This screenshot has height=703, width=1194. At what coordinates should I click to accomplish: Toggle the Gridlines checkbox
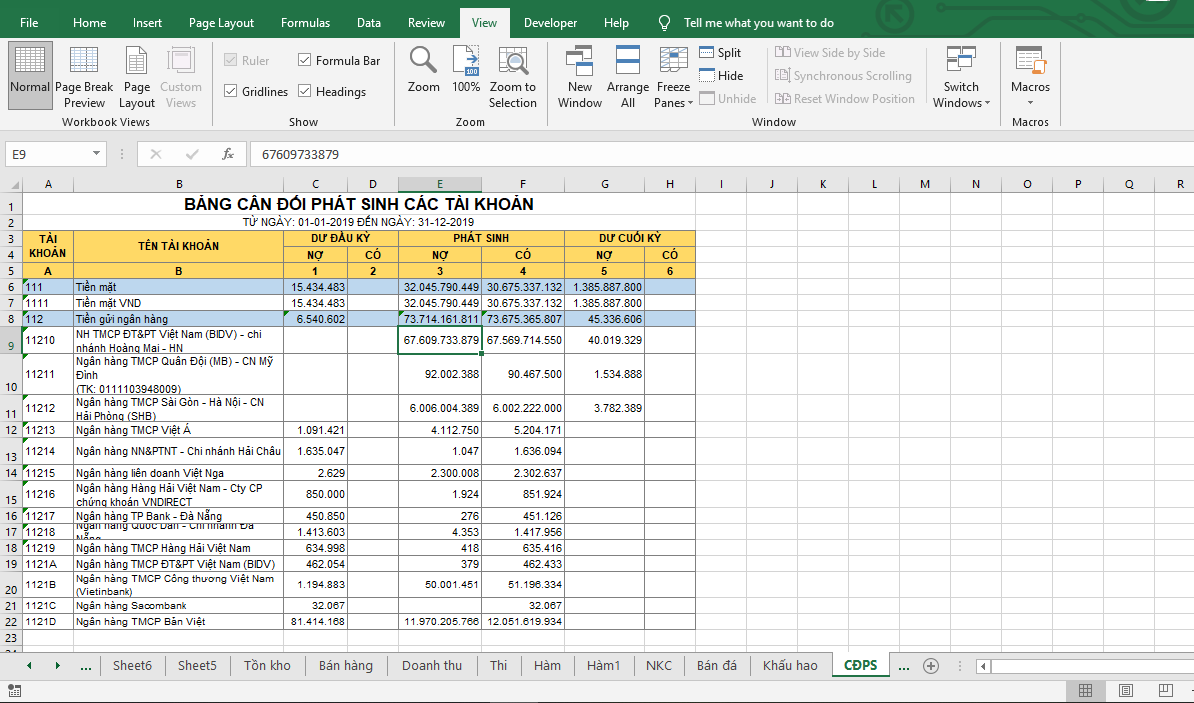(x=231, y=92)
